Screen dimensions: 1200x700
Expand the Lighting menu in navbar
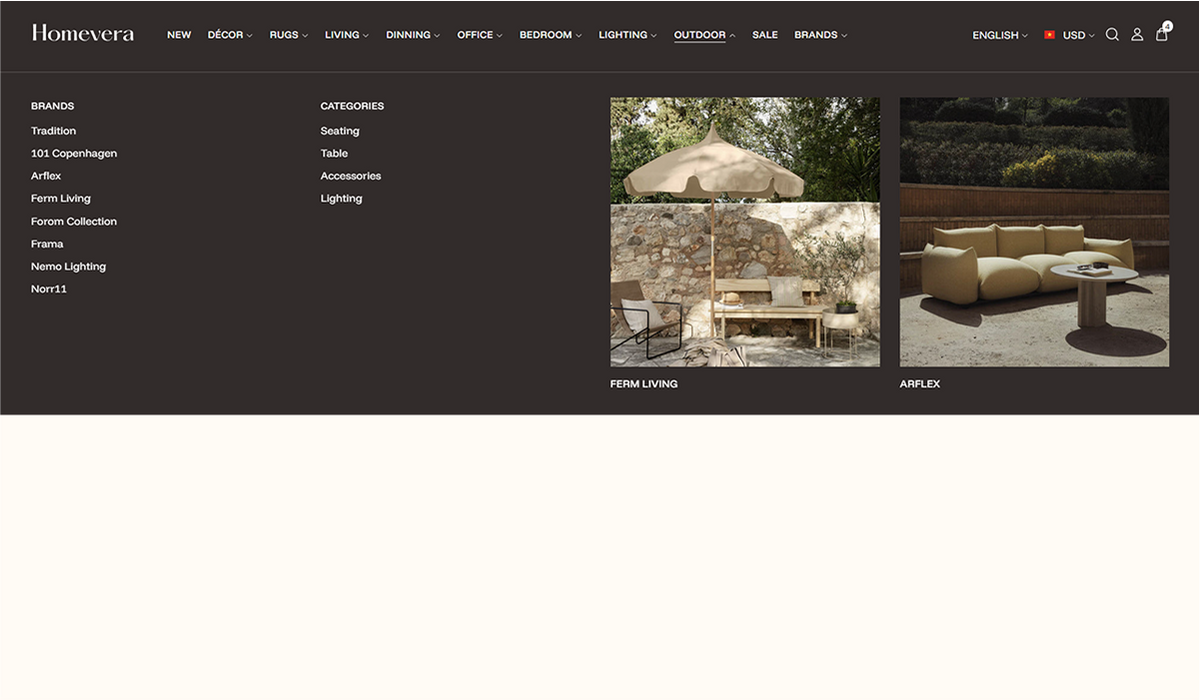[x=627, y=35]
